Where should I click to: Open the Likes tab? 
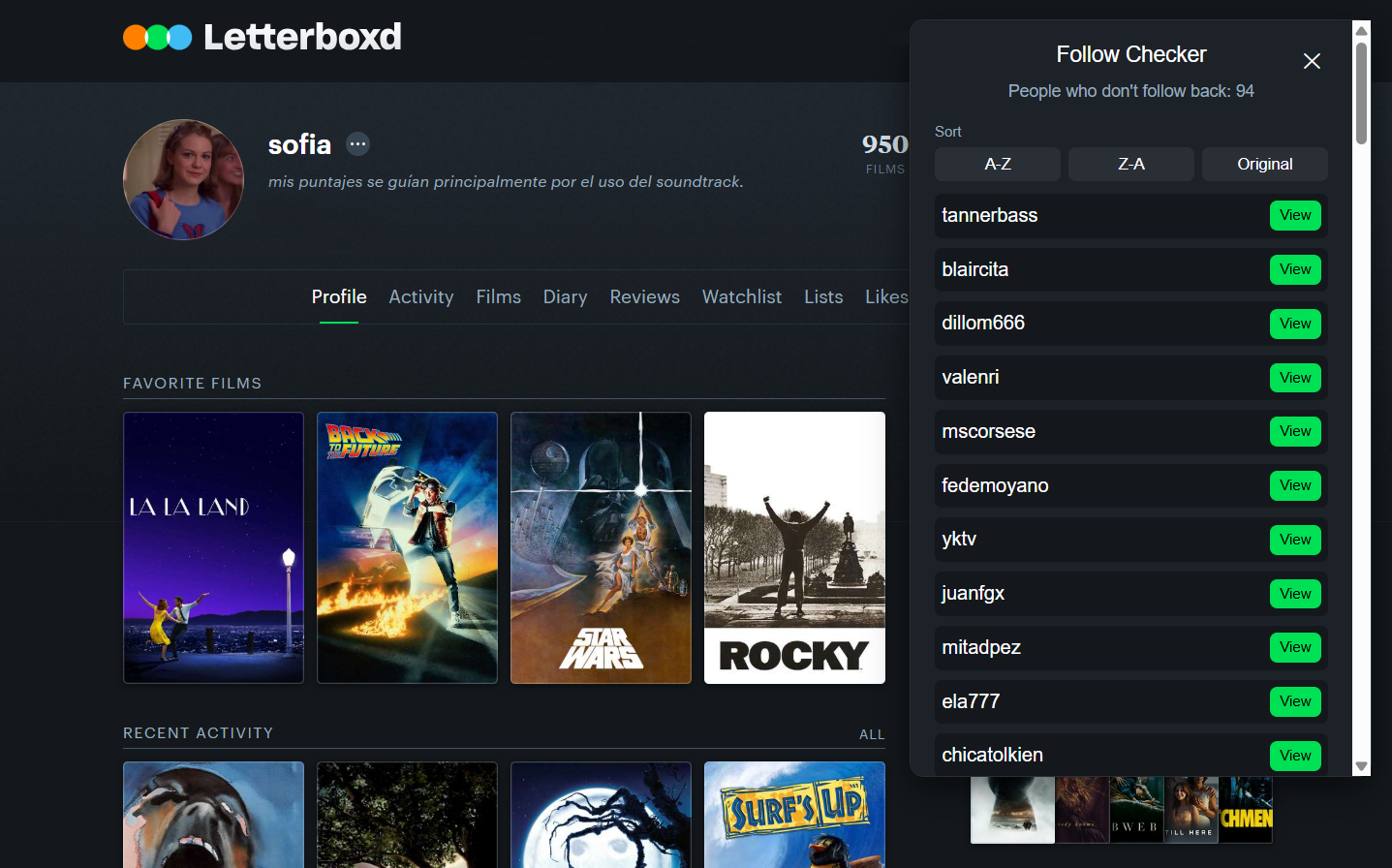point(886,296)
